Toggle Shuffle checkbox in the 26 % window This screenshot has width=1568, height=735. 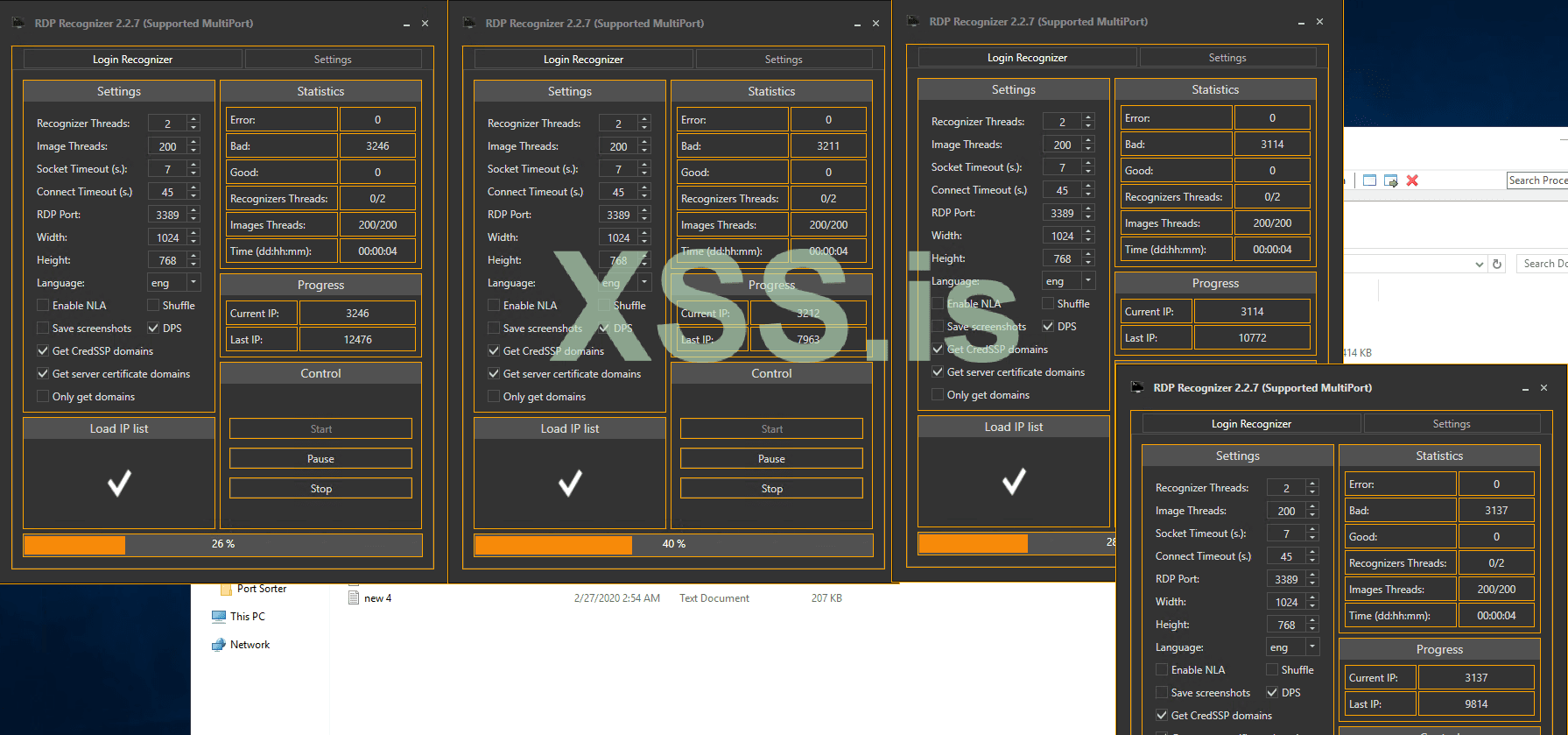tap(153, 306)
